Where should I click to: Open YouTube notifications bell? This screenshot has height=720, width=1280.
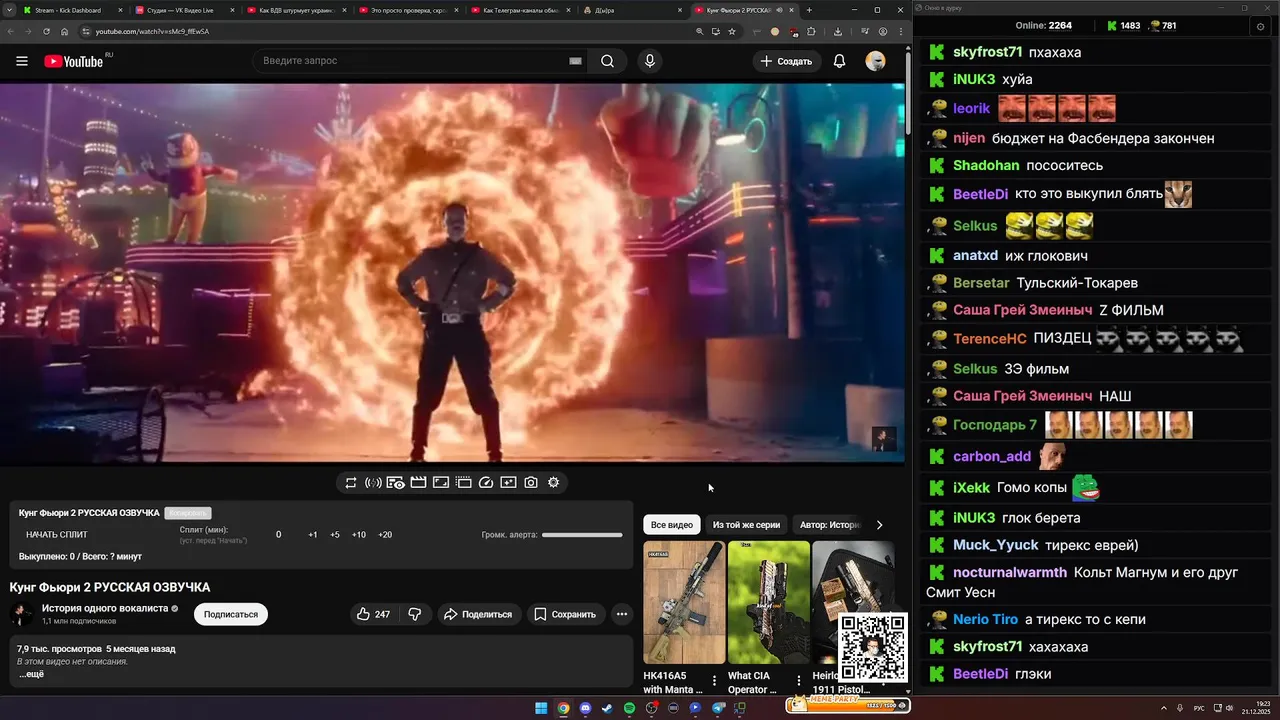pos(840,61)
